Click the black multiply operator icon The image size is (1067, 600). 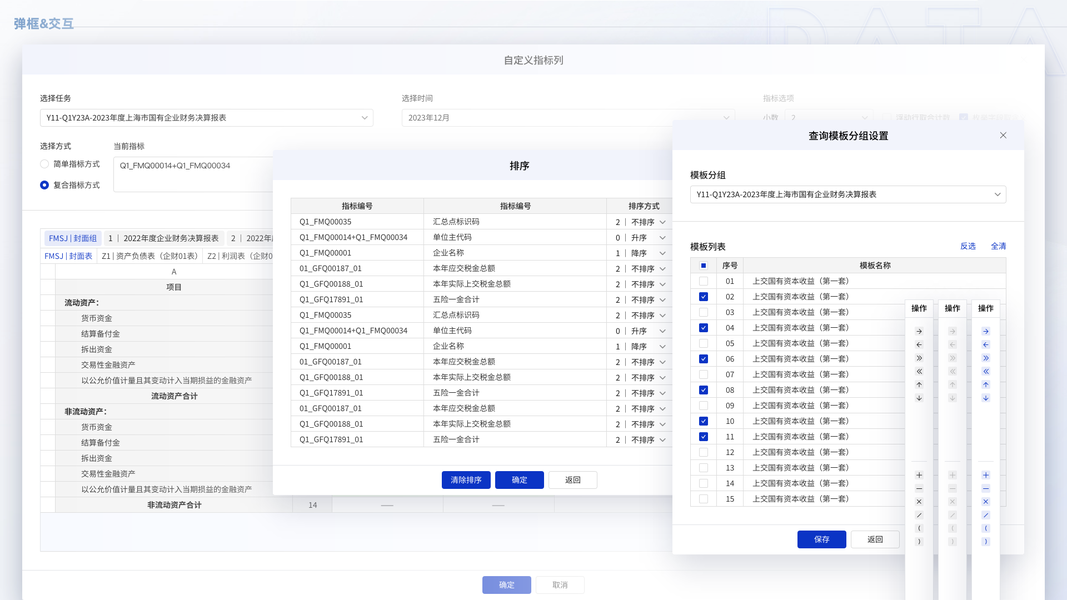click(x=919, y=501)
